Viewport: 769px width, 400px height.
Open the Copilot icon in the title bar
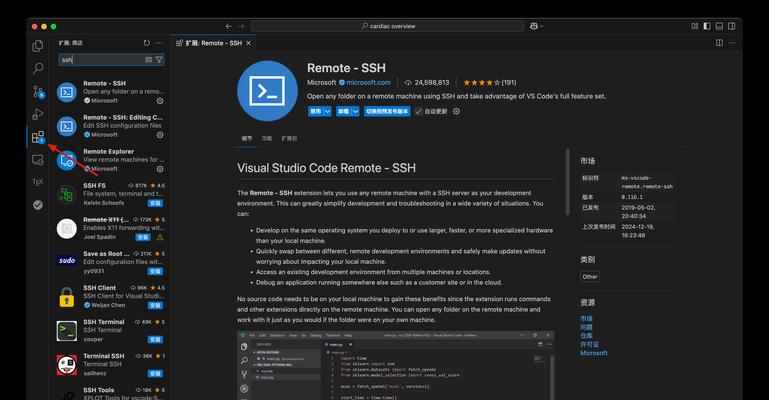[534, 26]
